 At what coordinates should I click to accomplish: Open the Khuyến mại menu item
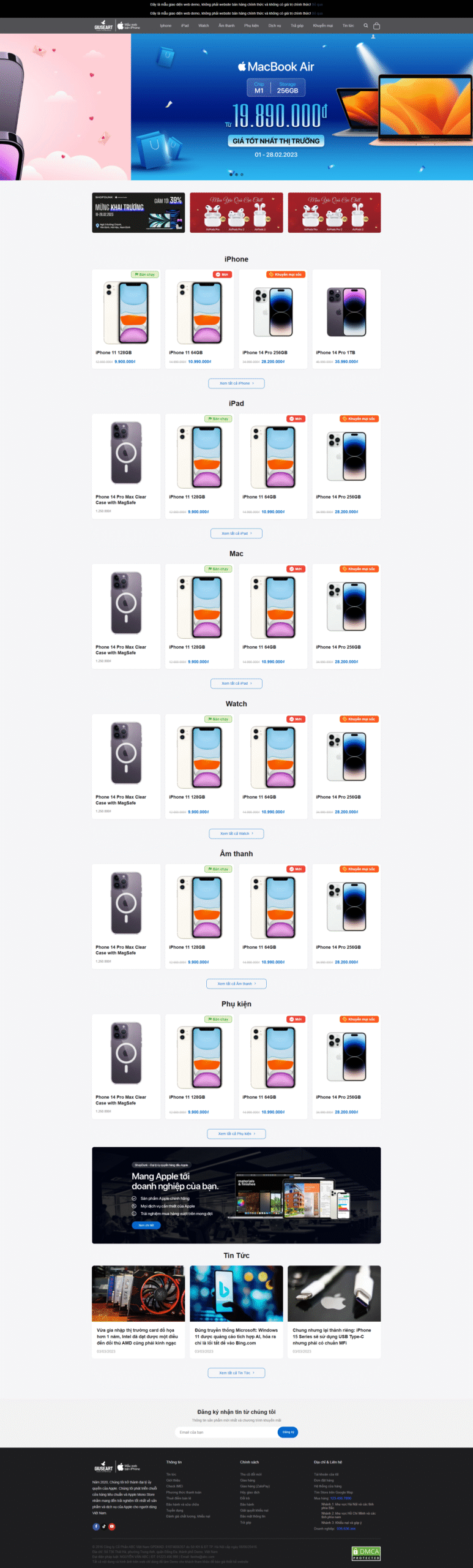(x=323, y=26)
